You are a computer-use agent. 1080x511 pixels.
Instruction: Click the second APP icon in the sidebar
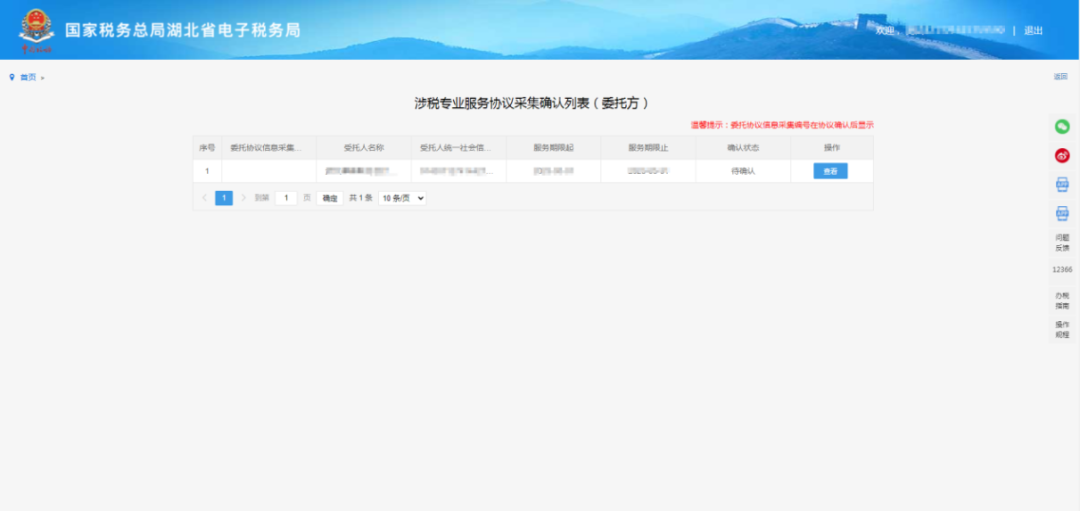click(1062, 213)
